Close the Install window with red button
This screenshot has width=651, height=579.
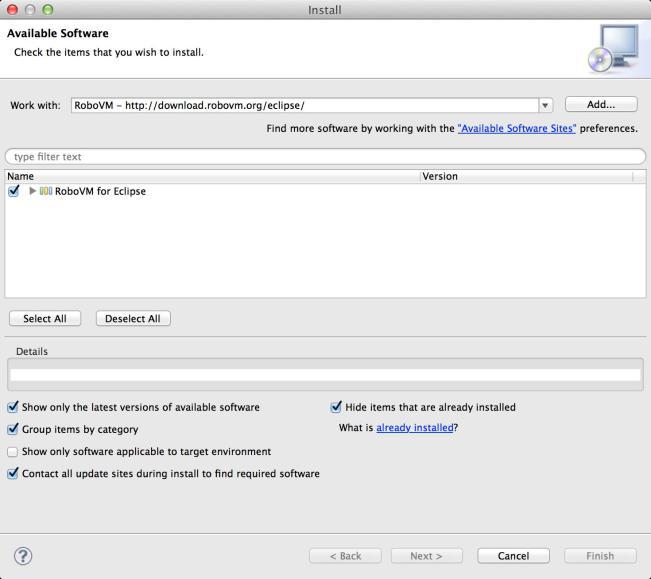click(x=12, y=10)
